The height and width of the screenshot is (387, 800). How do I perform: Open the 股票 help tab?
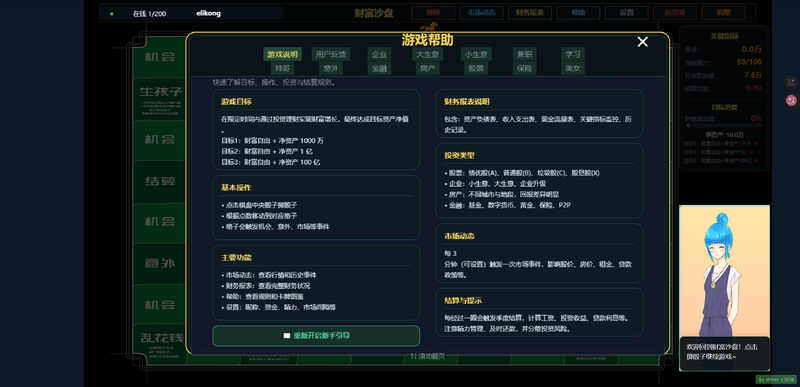(x=476, y=68)
